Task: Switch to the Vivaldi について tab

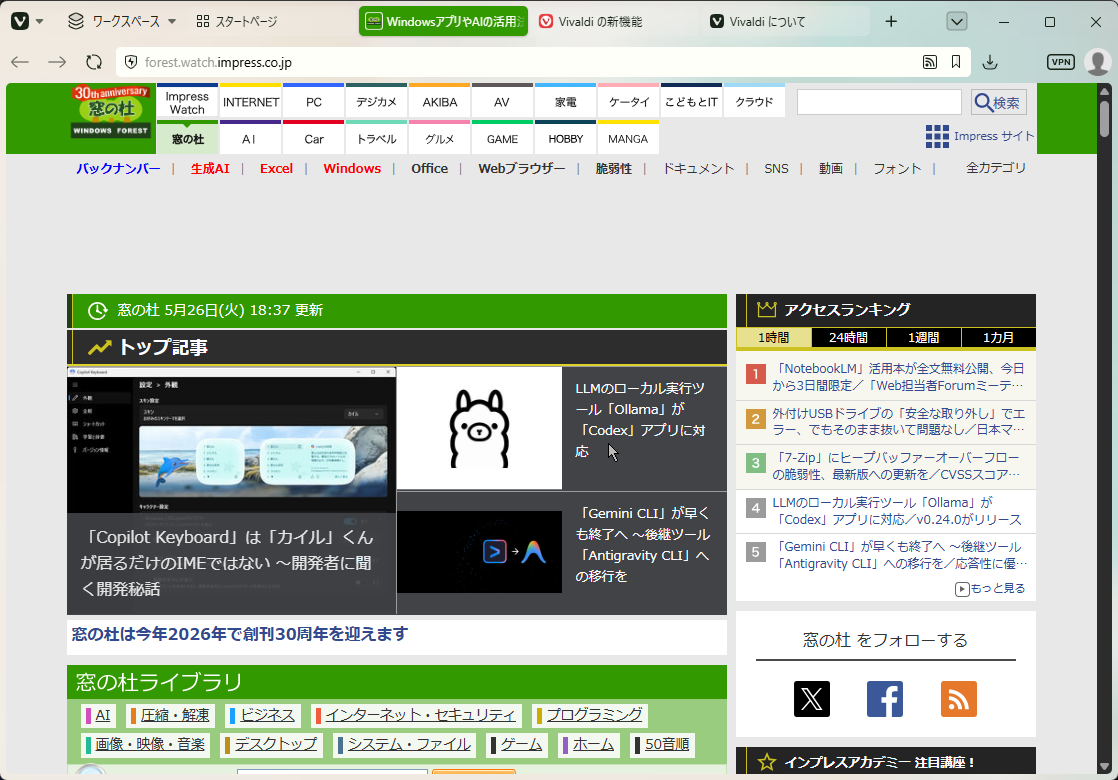Action: point(784,21)
